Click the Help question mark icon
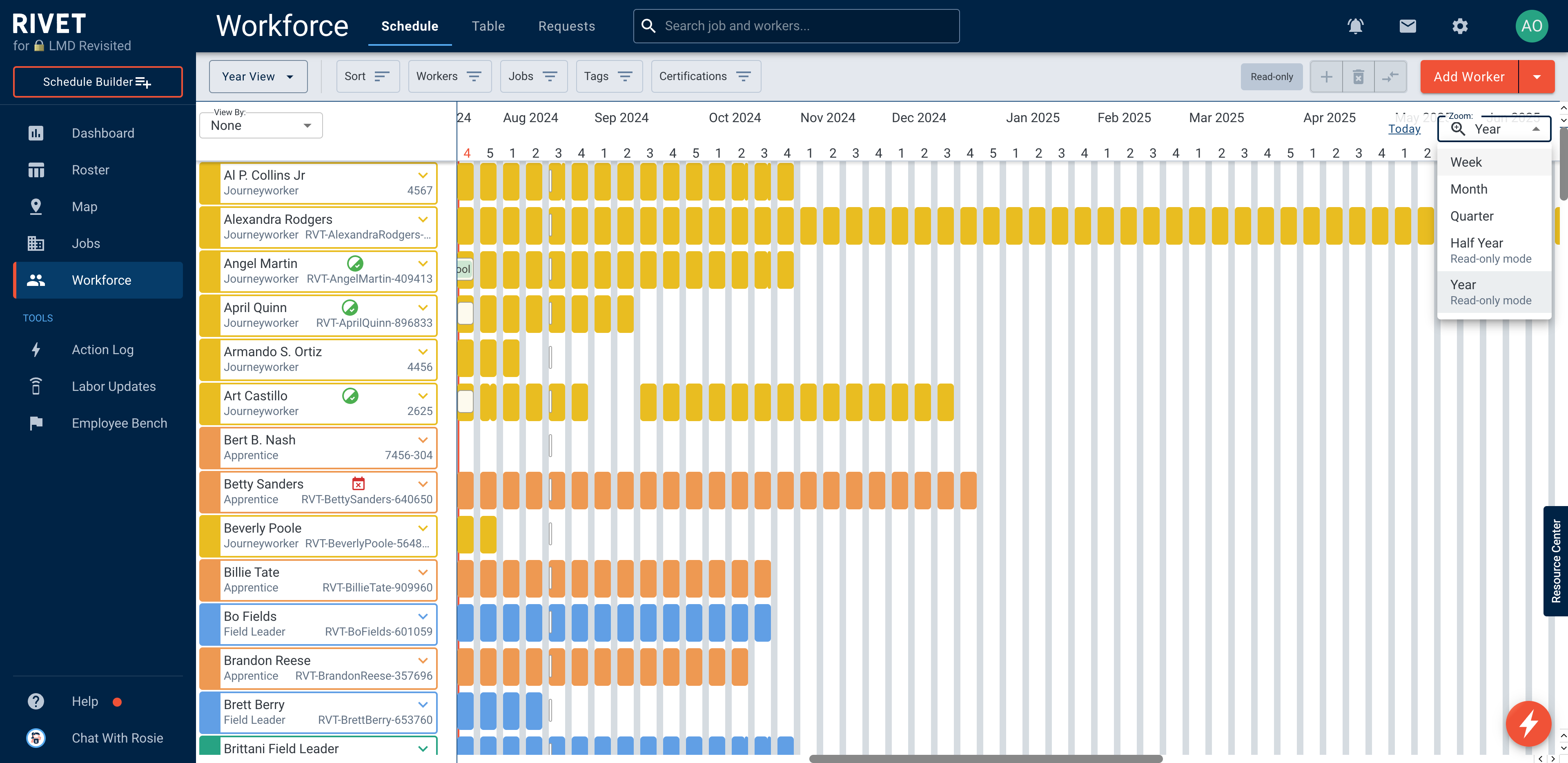This screenshot has height=763, width=1568. pyautogui.click(x=36, y=701)
